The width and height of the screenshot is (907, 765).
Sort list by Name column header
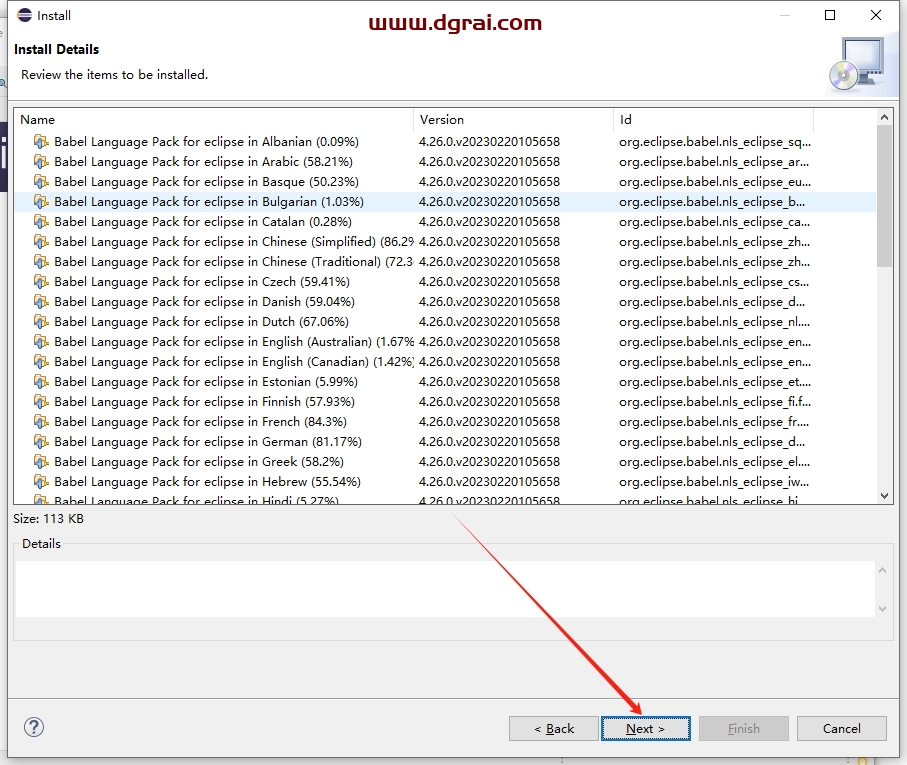[x=213, y=120]
